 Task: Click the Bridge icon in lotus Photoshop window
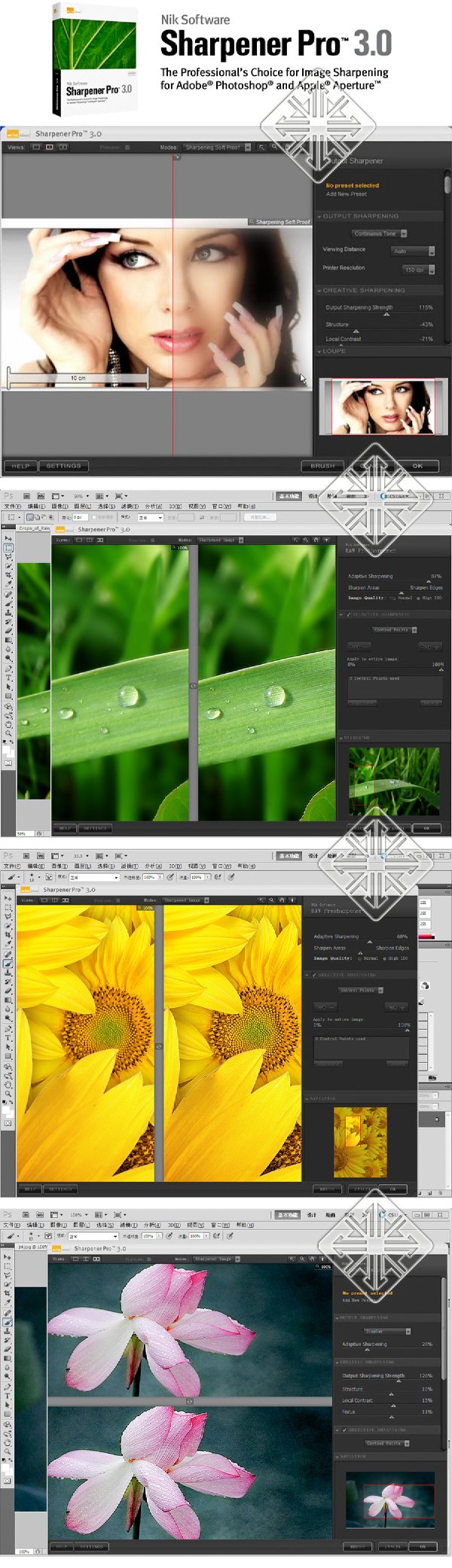tap(26, 1214)
